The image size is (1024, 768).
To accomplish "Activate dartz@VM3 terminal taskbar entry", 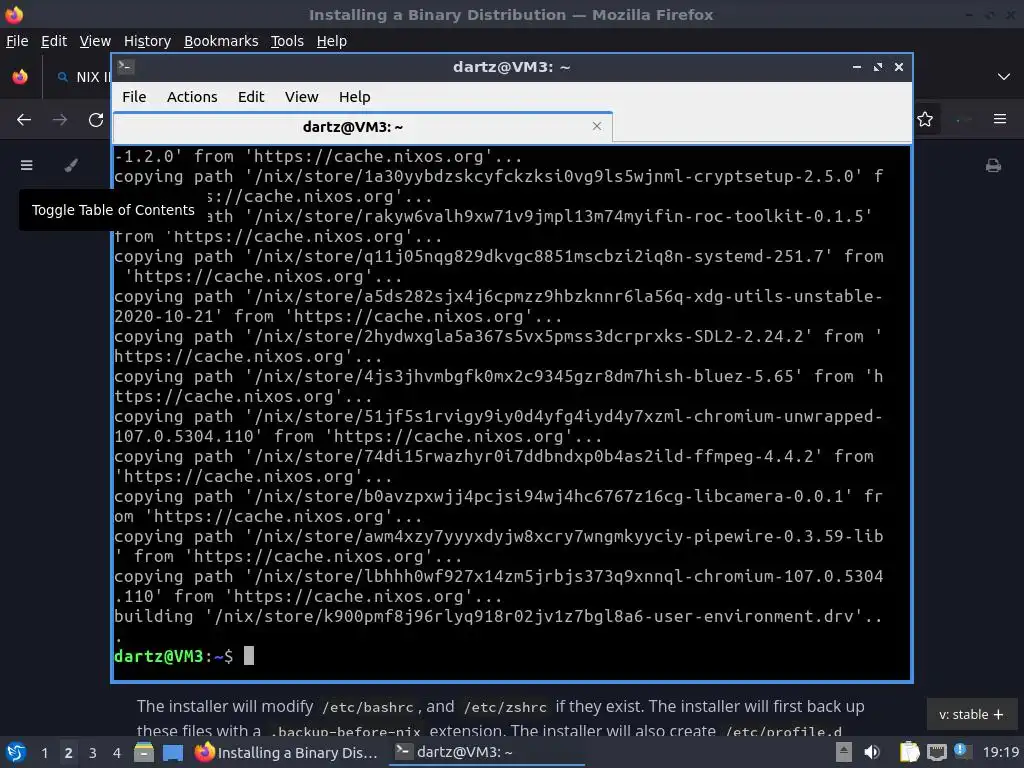I will point(487,752).
